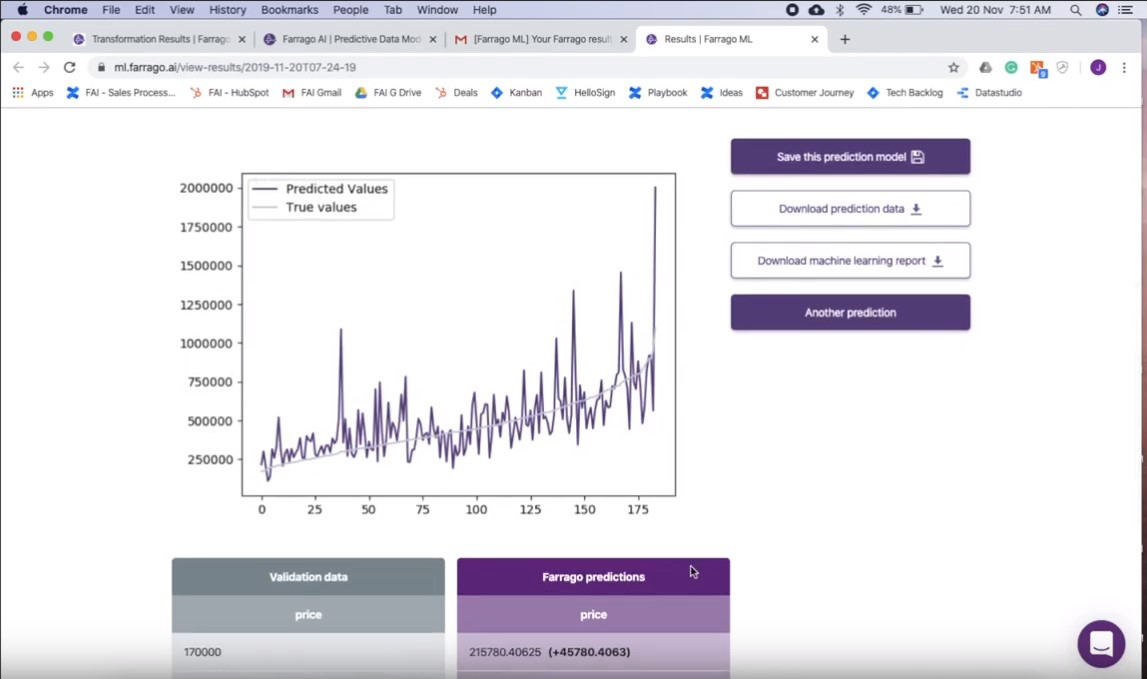Open the Chrome profile avatar
Image resolution: width=1147 pixels, height=679 pixels.
(1098, 67)
